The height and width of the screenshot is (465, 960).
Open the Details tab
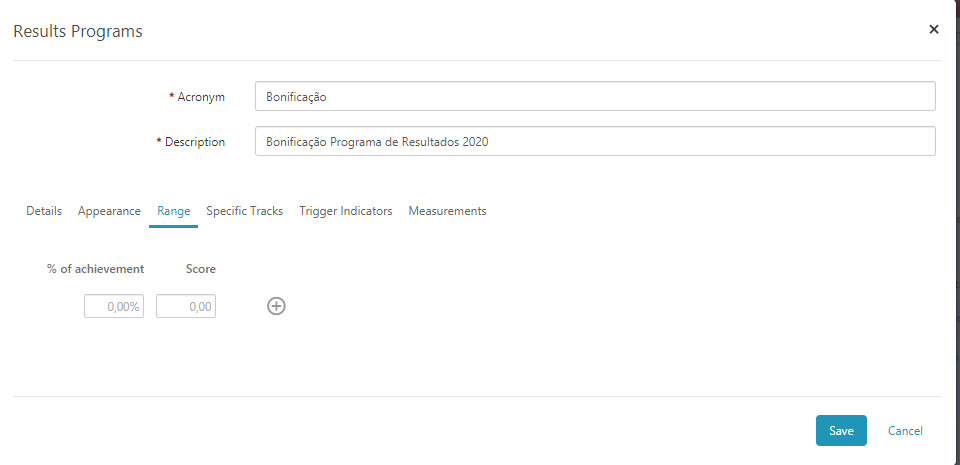44,211
